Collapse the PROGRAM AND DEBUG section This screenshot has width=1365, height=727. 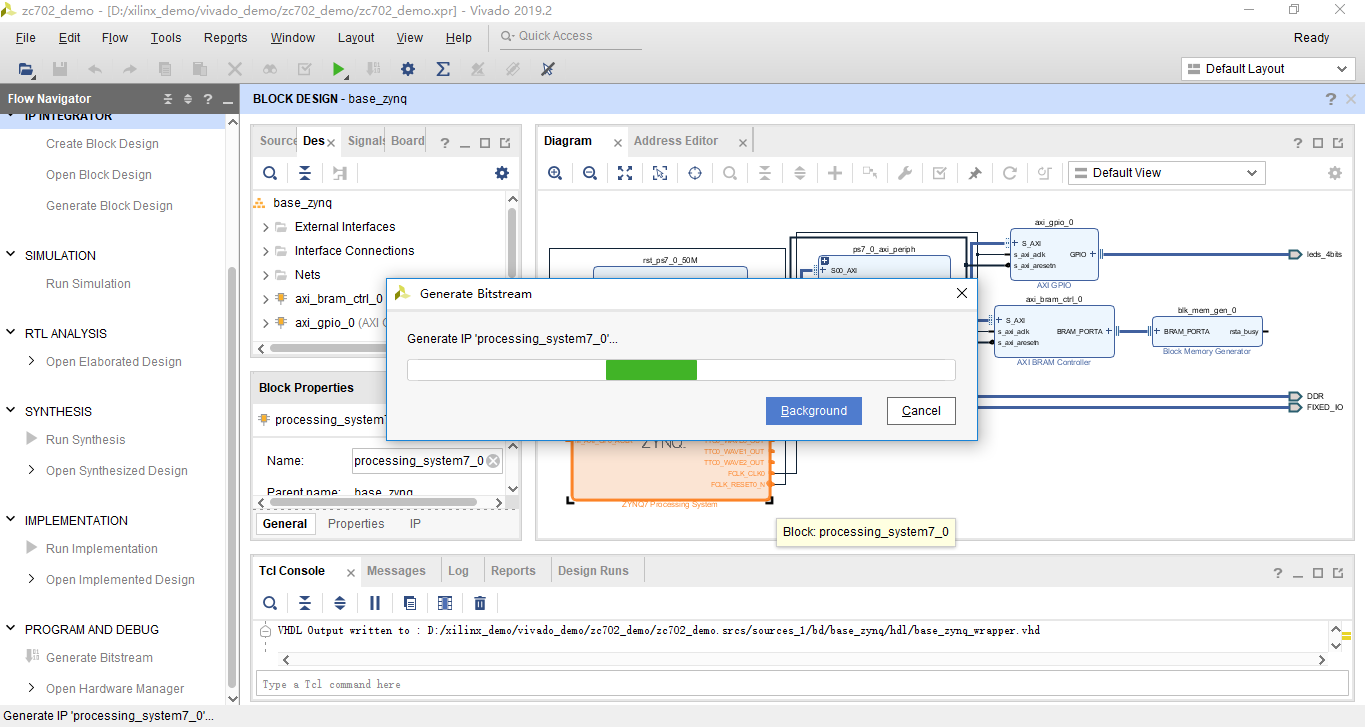click(12, 629)
